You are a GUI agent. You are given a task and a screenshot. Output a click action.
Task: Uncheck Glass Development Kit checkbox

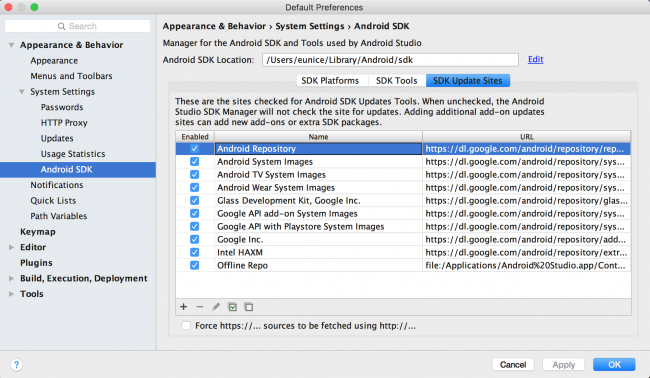tap(194, 200)
